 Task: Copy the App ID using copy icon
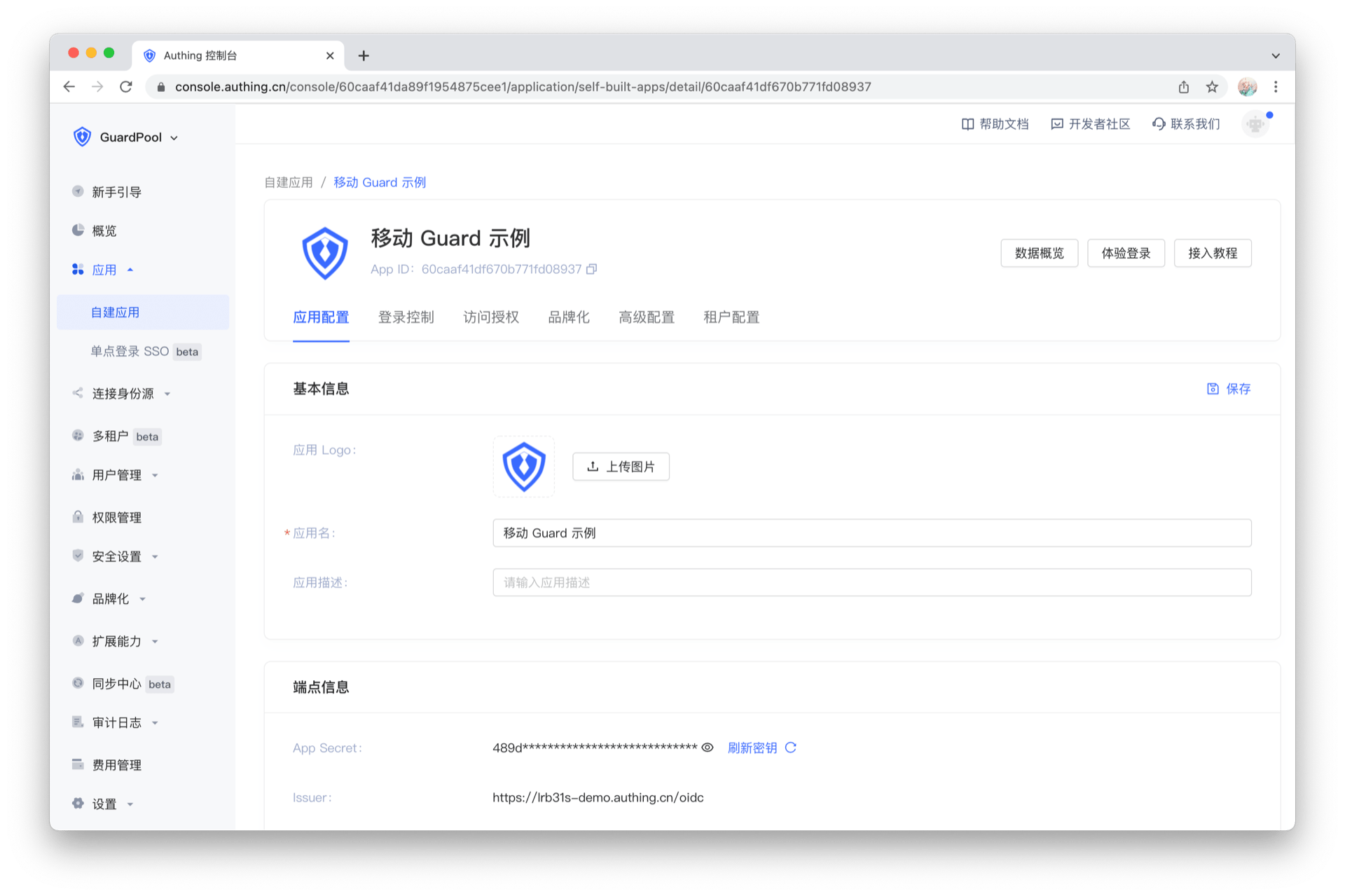(592, 269)
